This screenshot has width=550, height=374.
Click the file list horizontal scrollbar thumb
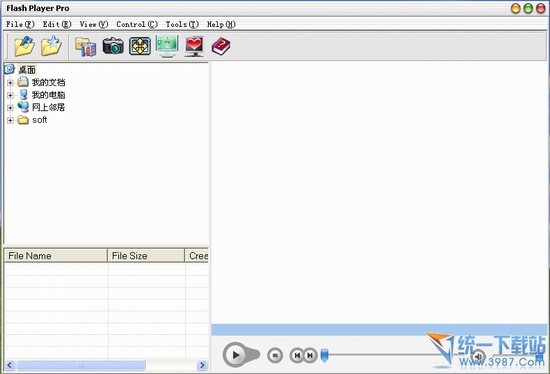81,365
